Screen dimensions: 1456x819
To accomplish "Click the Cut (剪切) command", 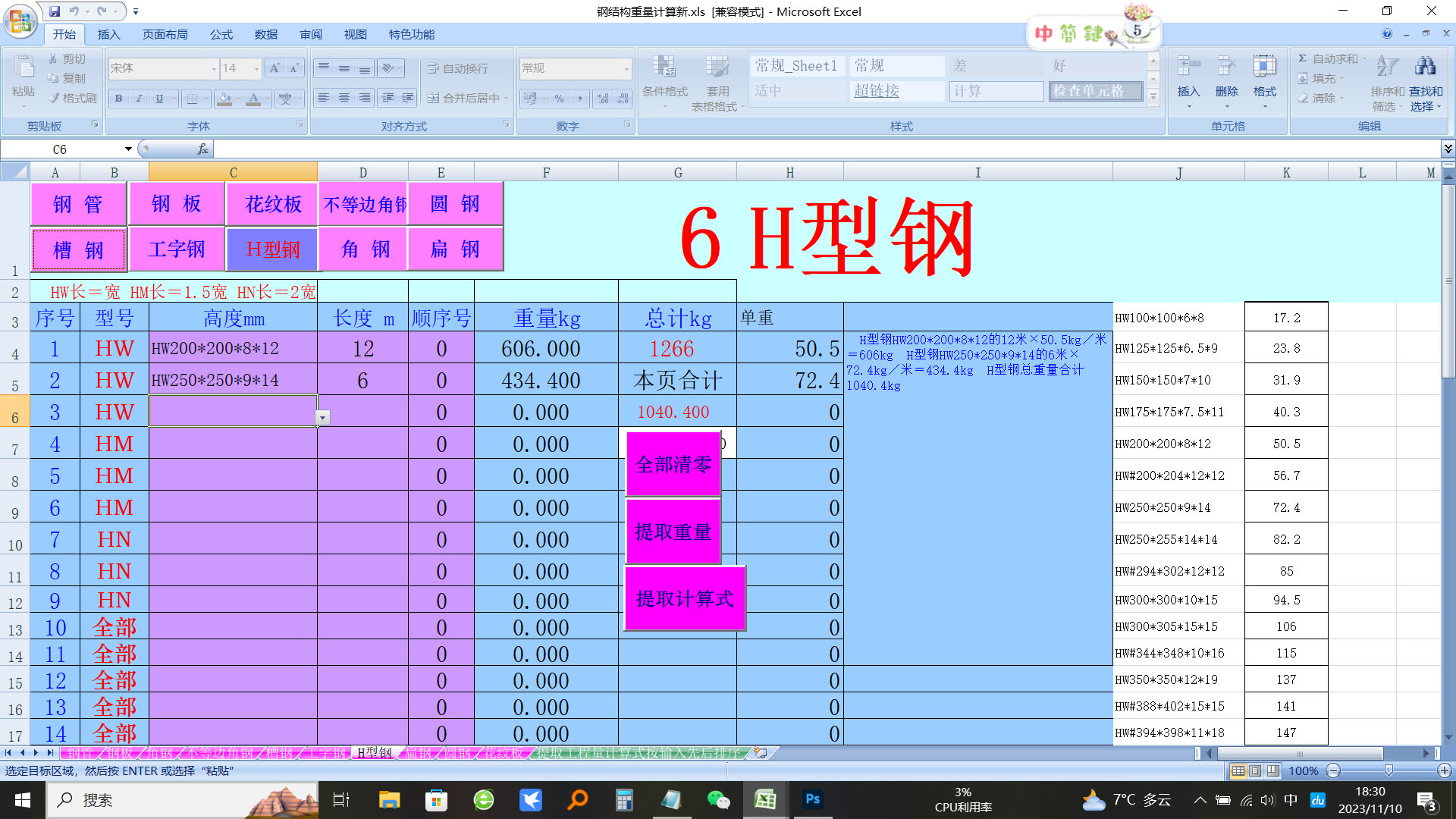I will click(67, 58).
